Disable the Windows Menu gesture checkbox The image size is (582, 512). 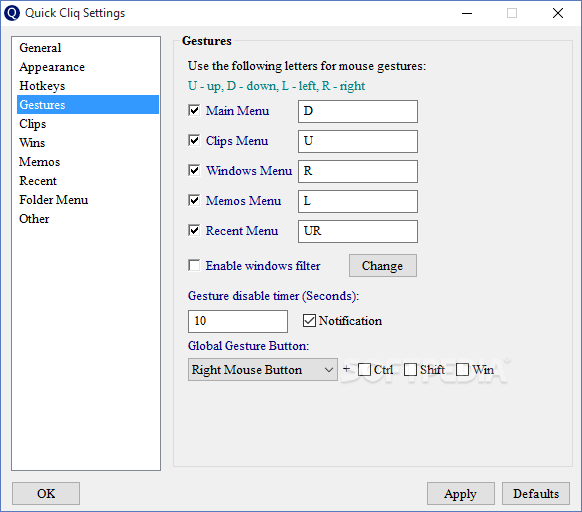(194, 170)
